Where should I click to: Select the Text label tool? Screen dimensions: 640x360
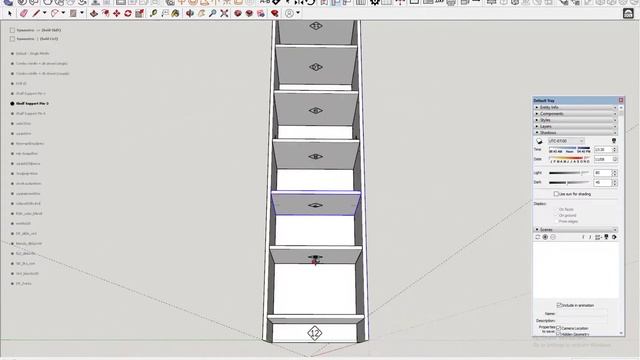pyautogui.click(x=164, y=13)
